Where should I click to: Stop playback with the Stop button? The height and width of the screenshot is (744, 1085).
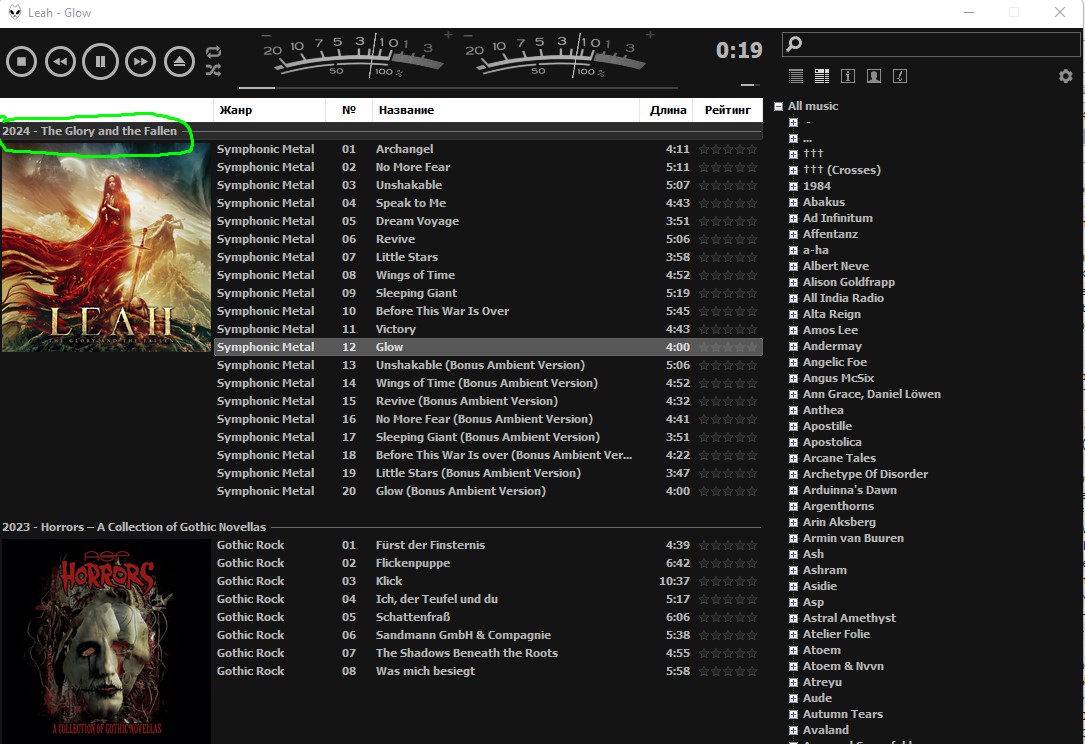21,62
